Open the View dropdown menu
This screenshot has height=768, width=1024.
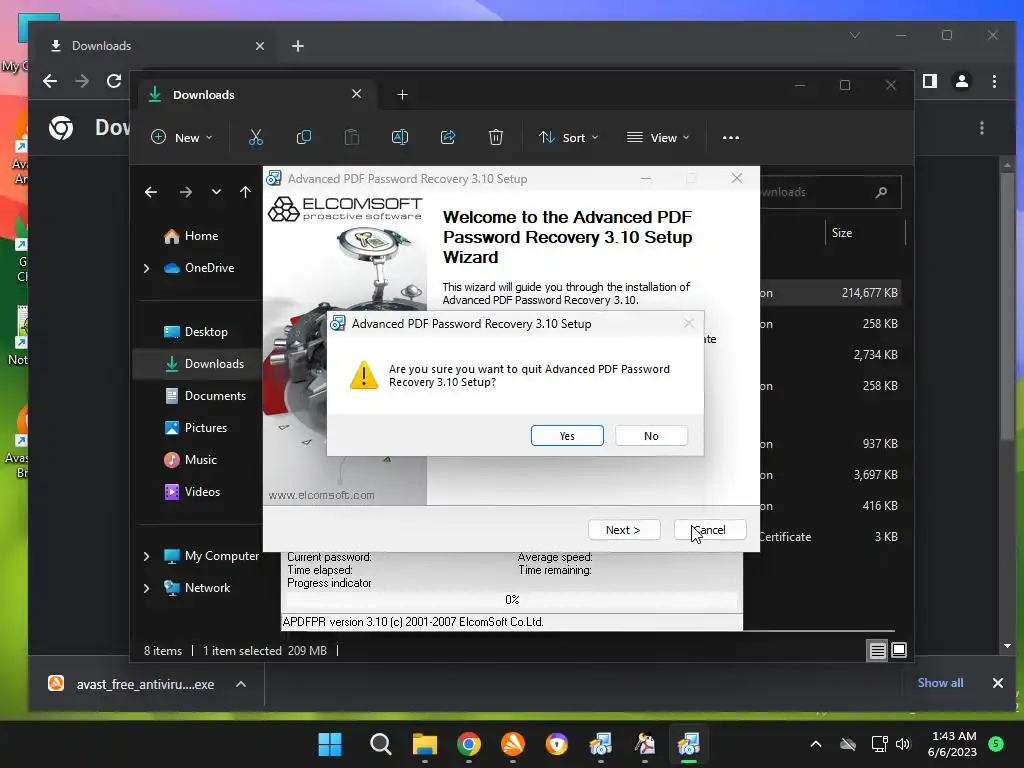[x=658, y=137]
